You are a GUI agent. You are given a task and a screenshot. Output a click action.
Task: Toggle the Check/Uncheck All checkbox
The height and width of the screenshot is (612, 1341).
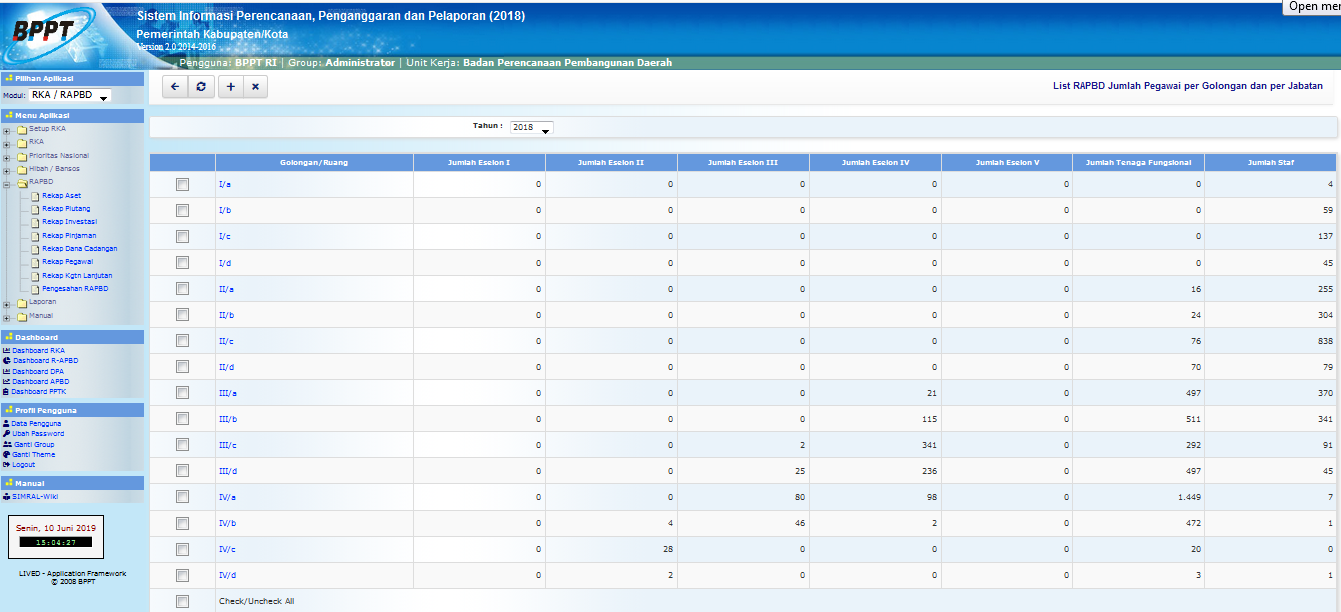182,601
